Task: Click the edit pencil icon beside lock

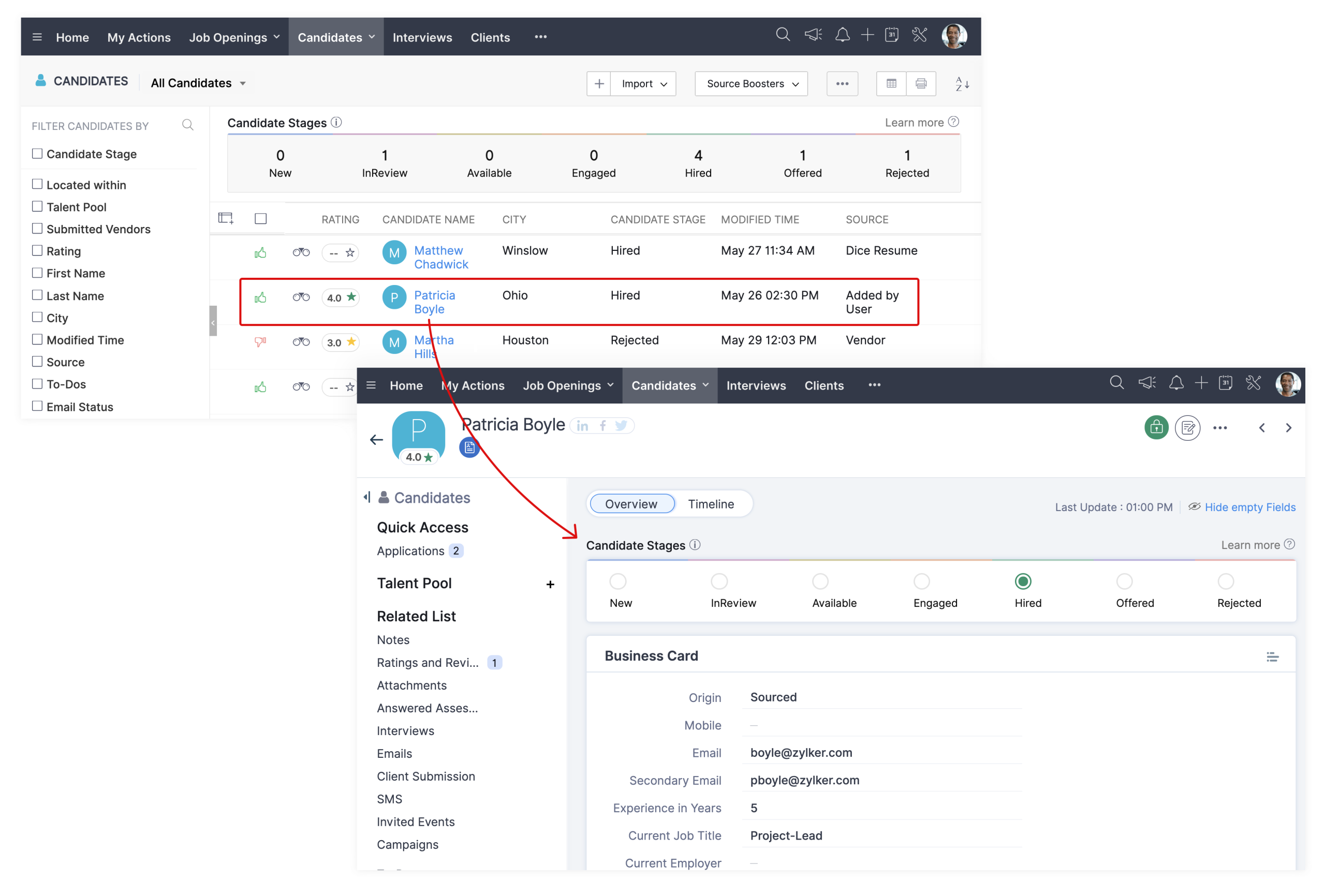Action: [x=1188, y=427]
